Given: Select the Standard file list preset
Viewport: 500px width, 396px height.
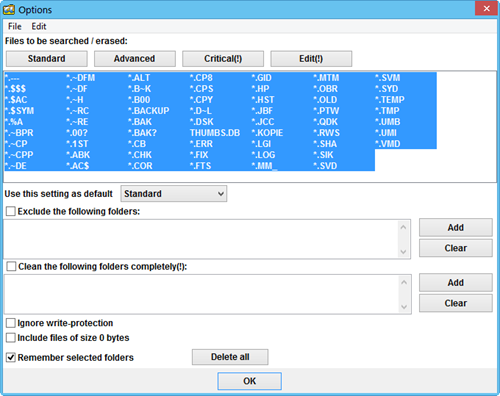Looking at the screenshot, I should (47, 59).
